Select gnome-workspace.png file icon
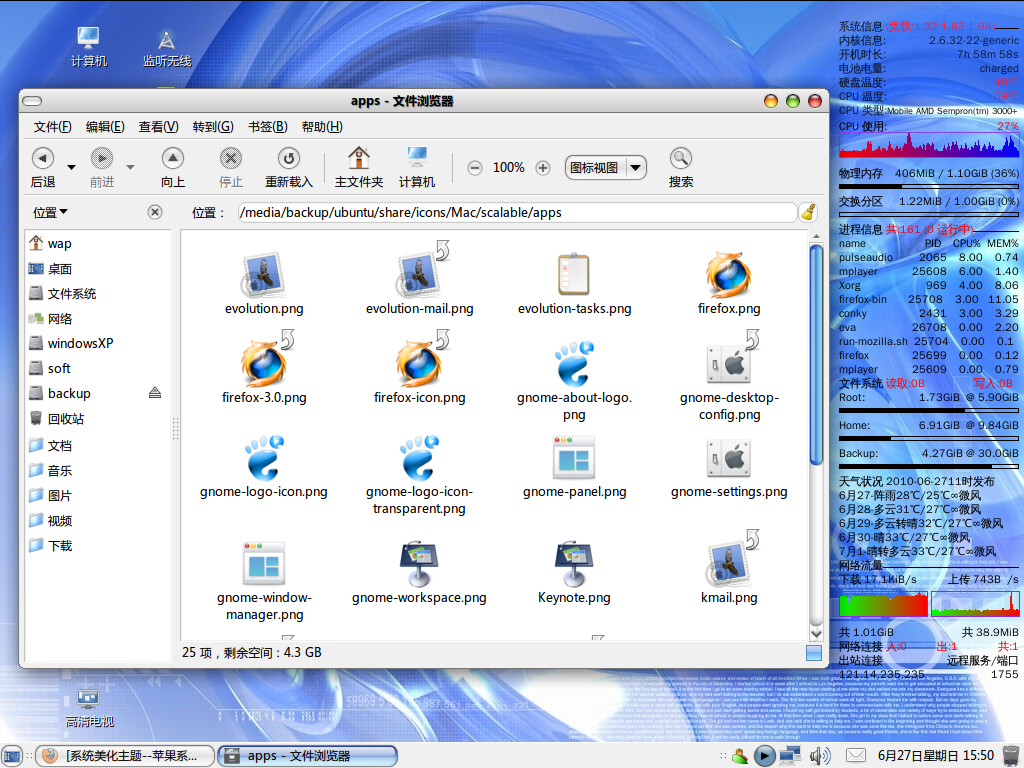 pos(419,563)
